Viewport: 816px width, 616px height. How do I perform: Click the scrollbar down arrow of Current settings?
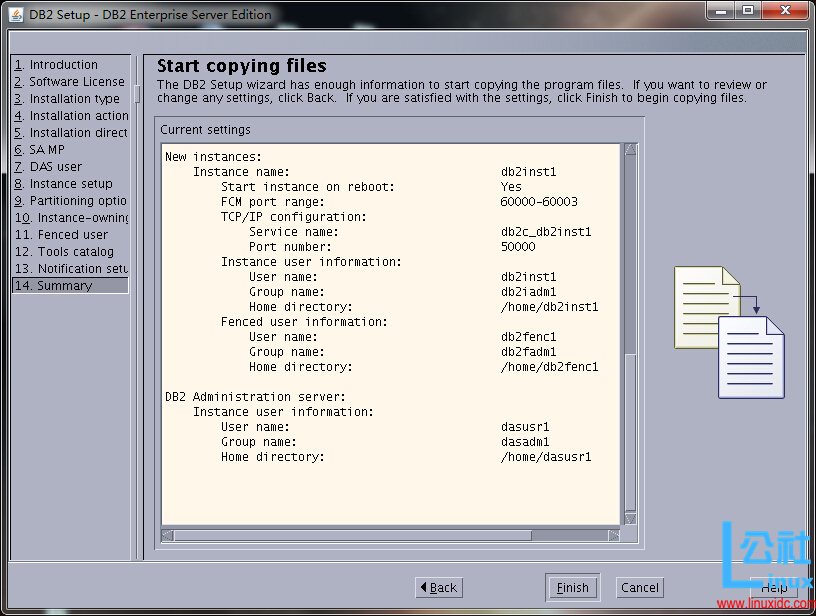630,520
